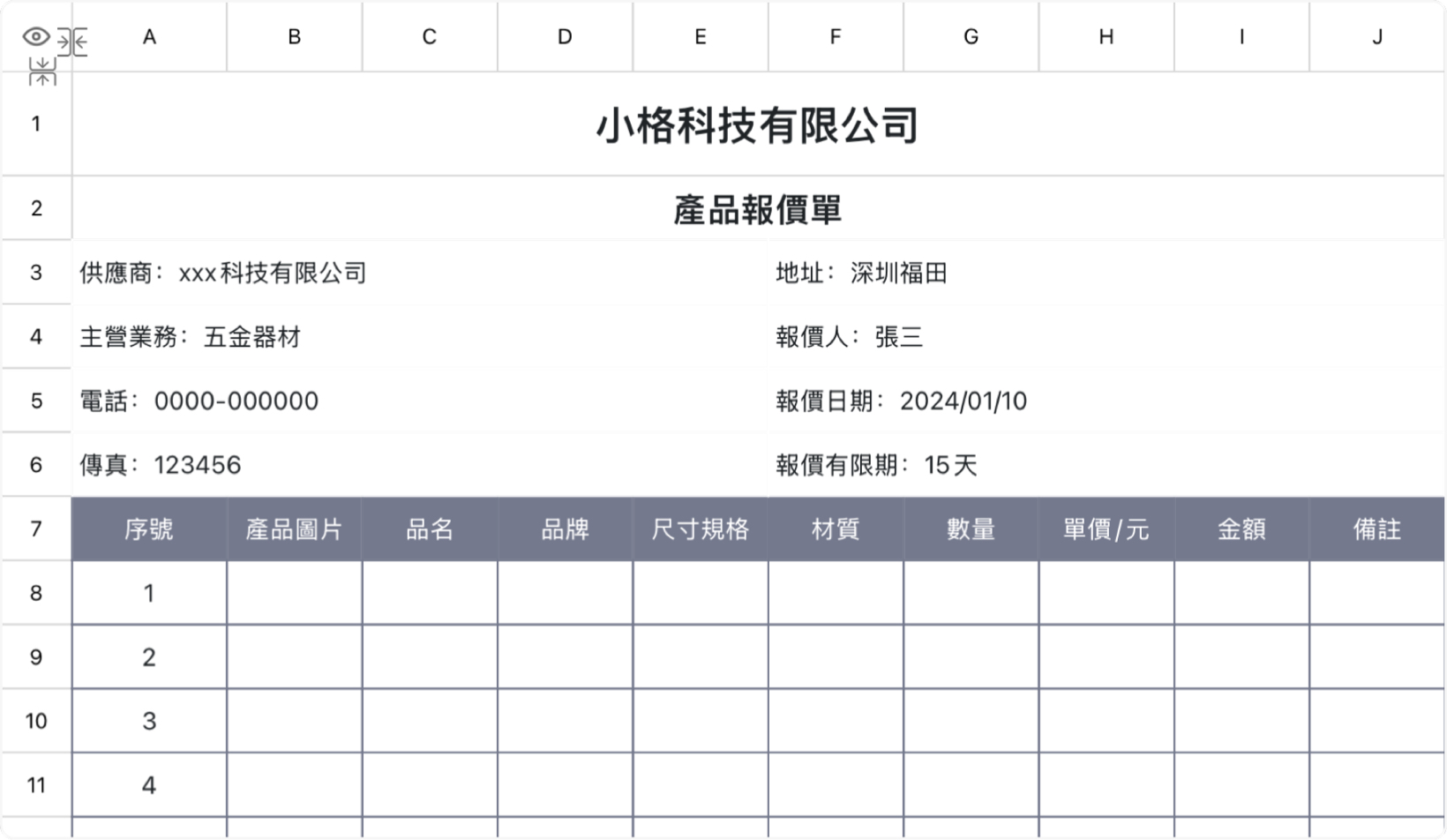Select row 10 header
The width and height of the screenshot is (1447, 840).
(36, 721)
